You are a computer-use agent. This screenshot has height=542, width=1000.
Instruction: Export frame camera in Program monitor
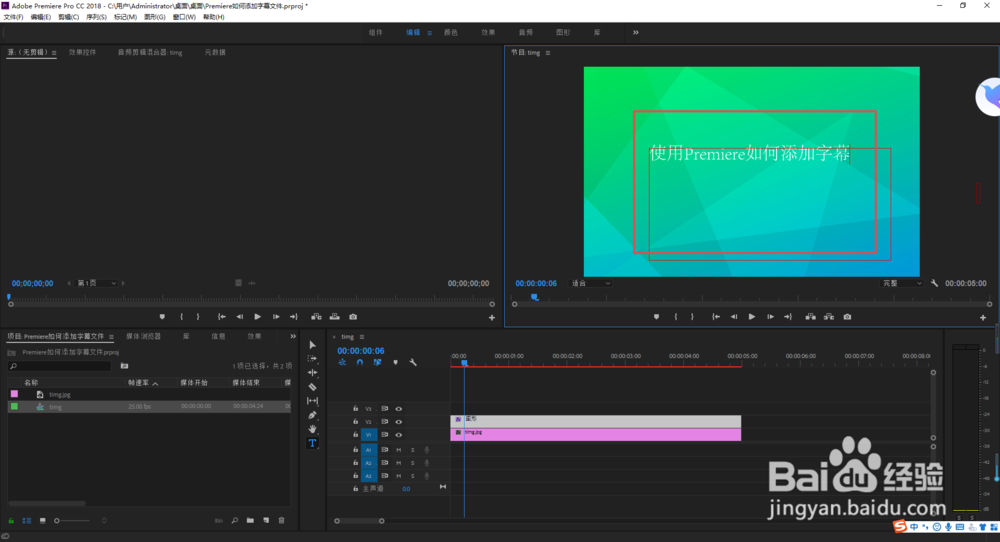(x=847, y=317)
